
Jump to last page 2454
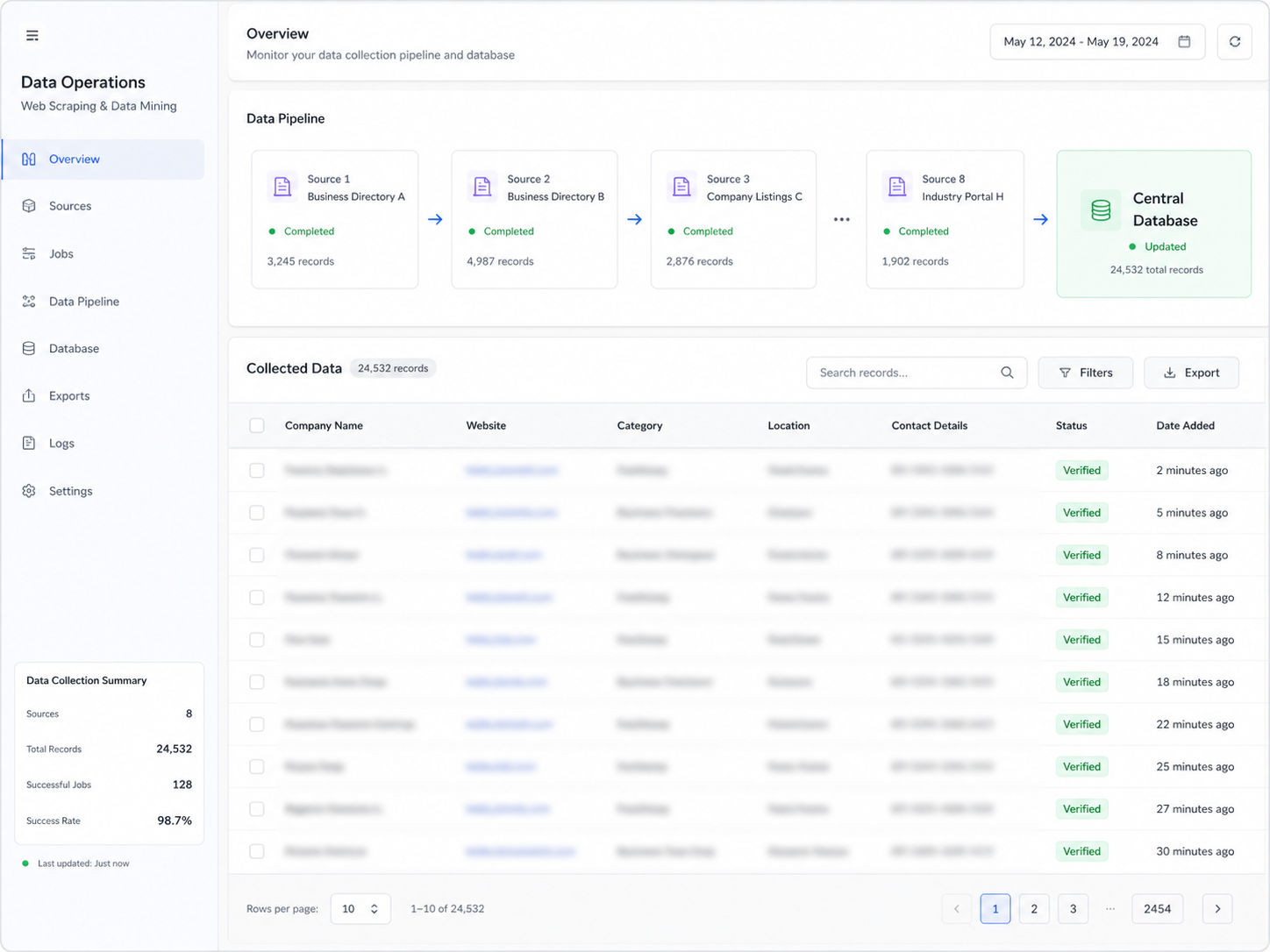coord(1158,909)
